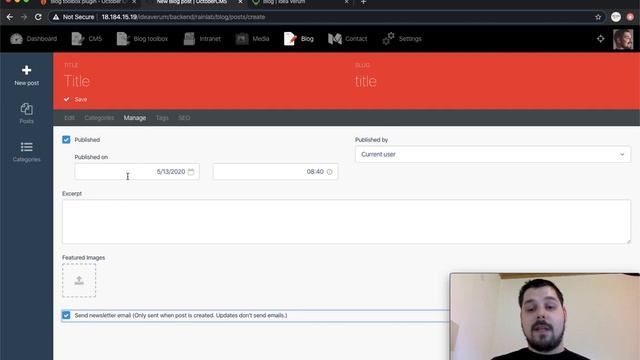Close the New blog post tab
The image size is (640, 360).
point(240,2)
